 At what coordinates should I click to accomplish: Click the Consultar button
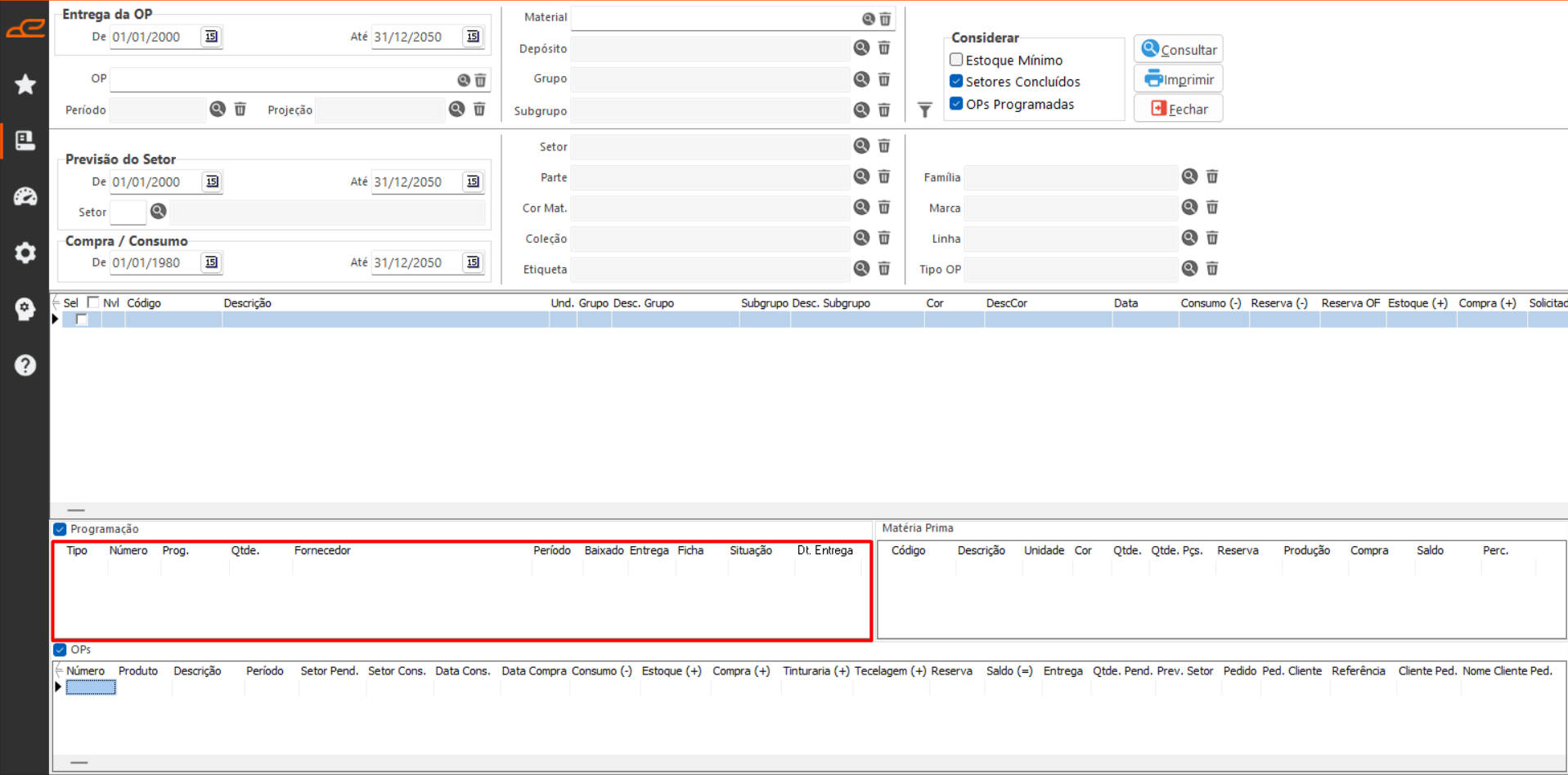coord(1178,49)
